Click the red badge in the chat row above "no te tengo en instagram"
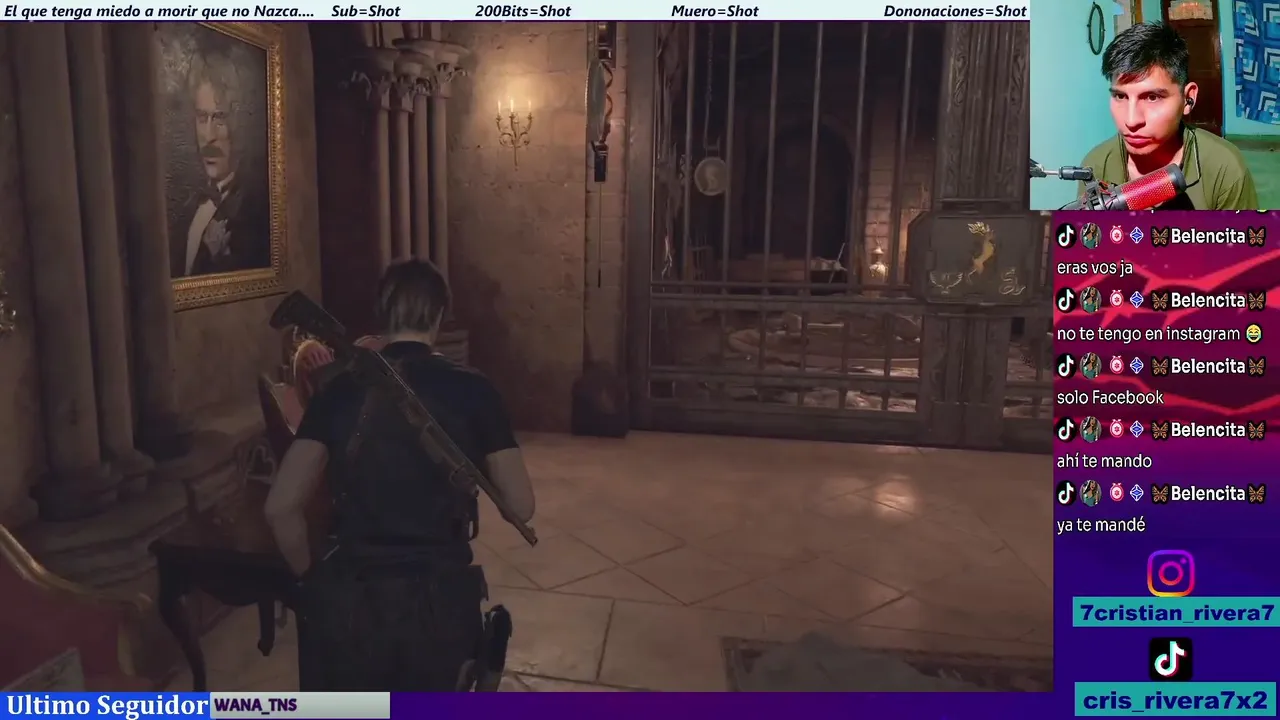Viewport: 1280px width, 720px height. (1116, 300)
